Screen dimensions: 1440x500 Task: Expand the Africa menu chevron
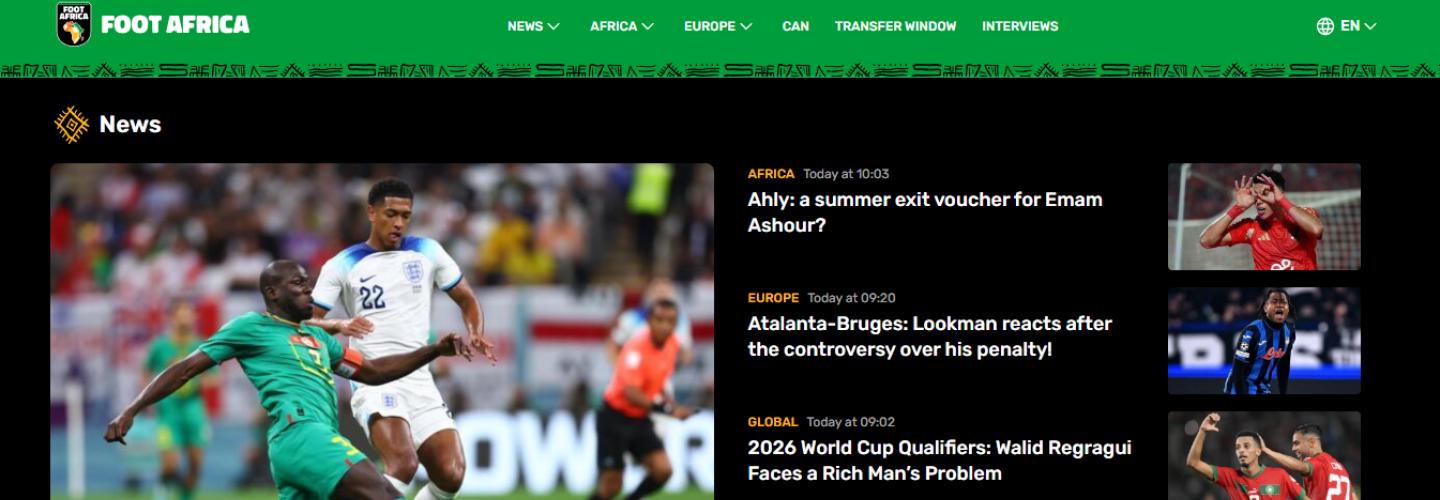648,26
